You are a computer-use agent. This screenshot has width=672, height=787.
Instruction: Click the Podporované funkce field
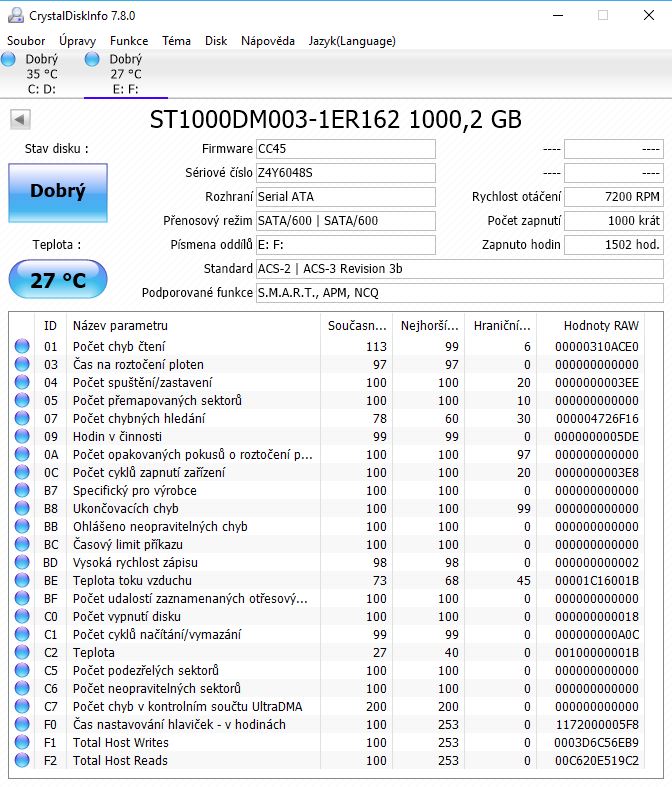tap(459, 293)
